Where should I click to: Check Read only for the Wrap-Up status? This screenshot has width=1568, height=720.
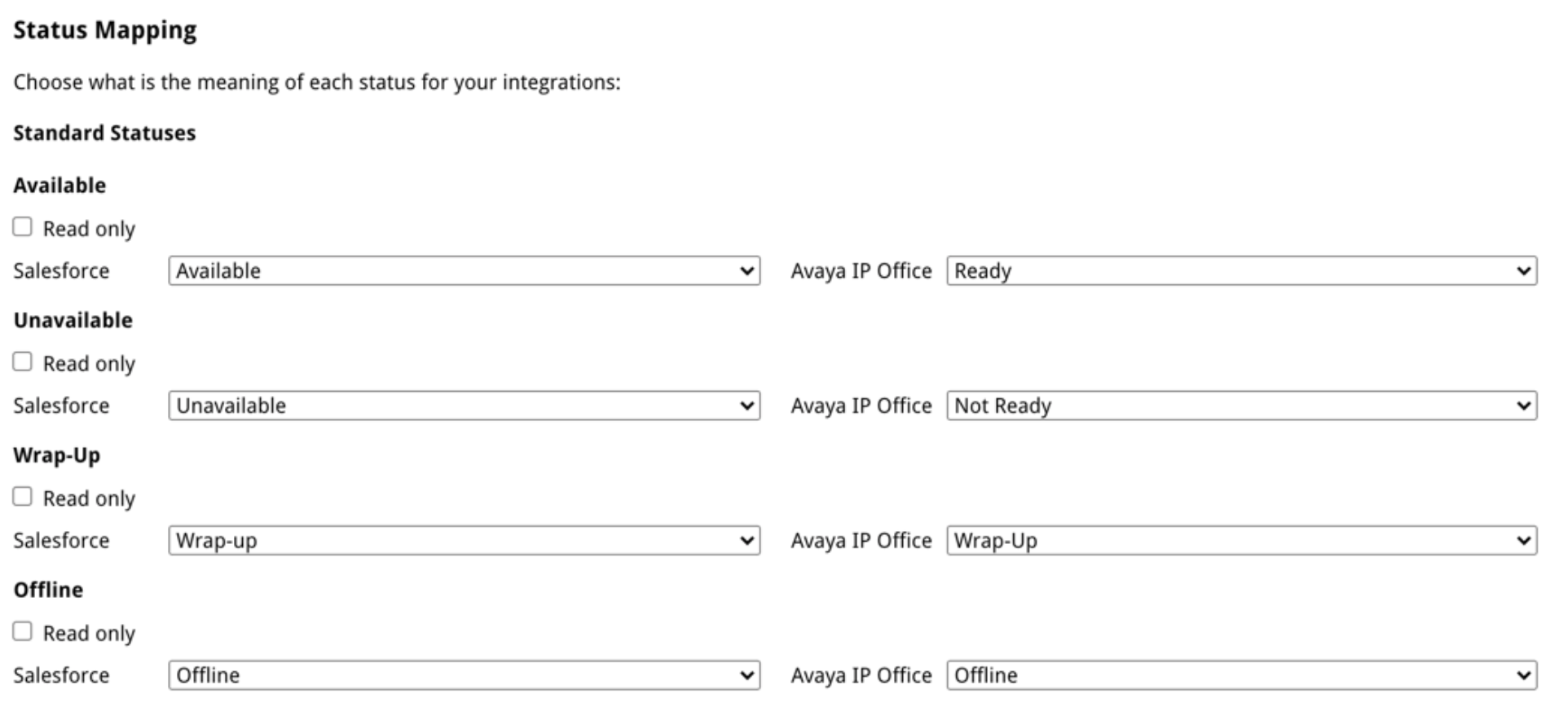pos(23,497)
